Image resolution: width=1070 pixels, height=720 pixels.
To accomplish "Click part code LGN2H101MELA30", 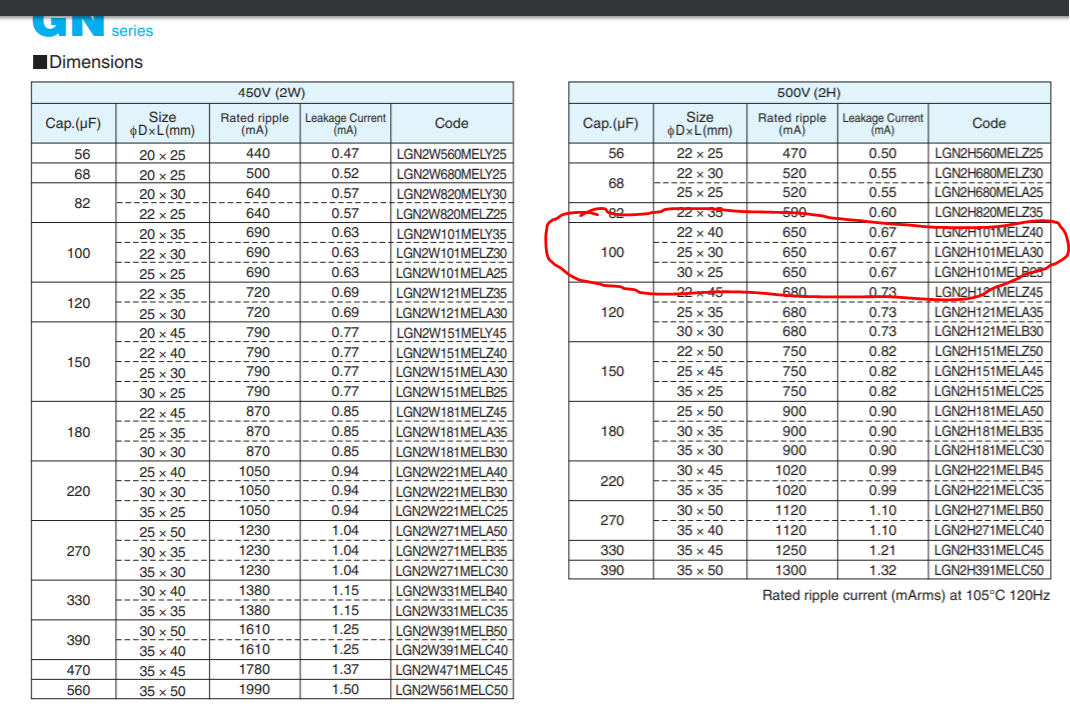I will click(988, 253).
